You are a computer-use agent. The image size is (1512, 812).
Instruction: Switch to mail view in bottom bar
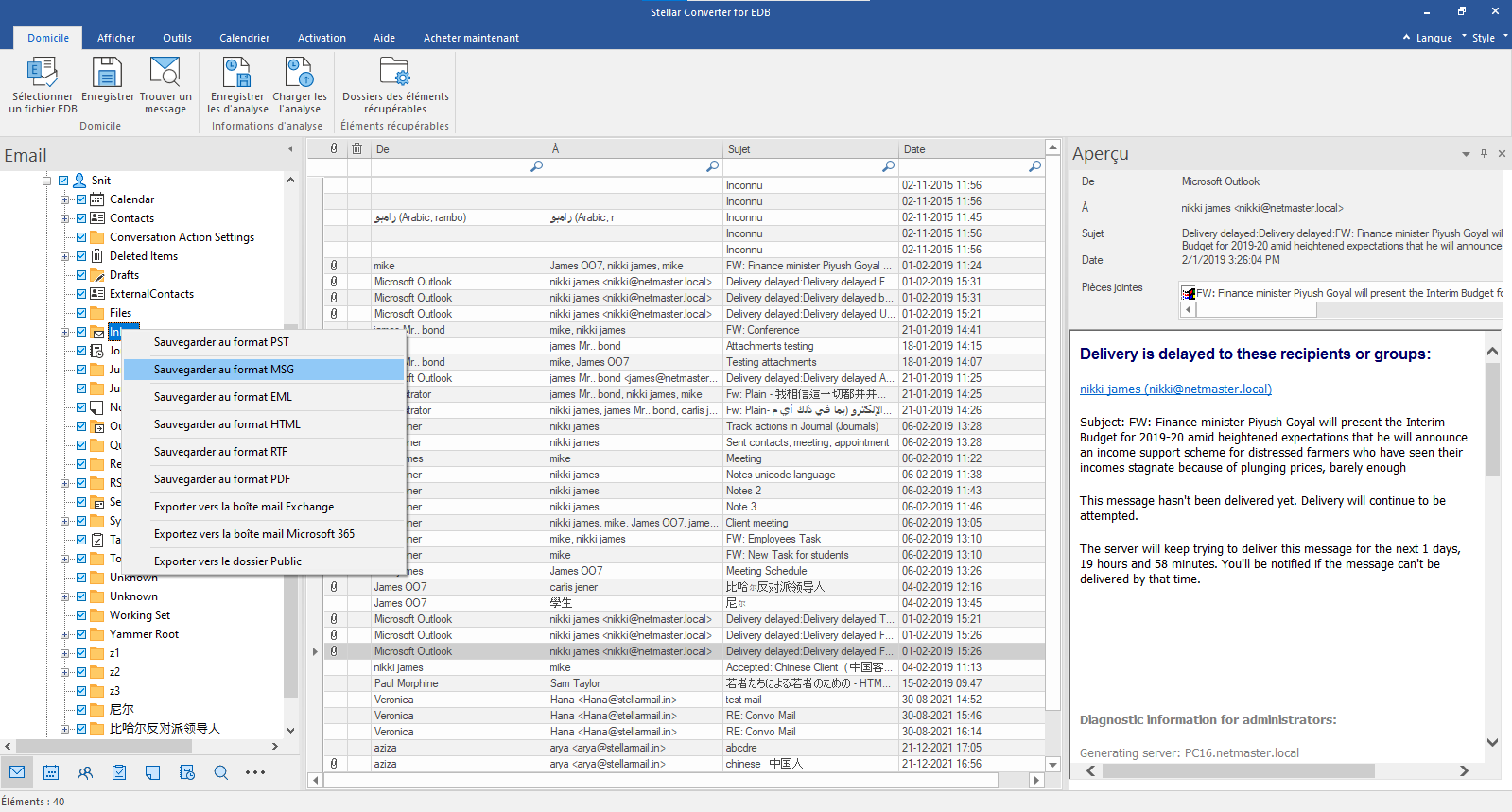(17, 772)
